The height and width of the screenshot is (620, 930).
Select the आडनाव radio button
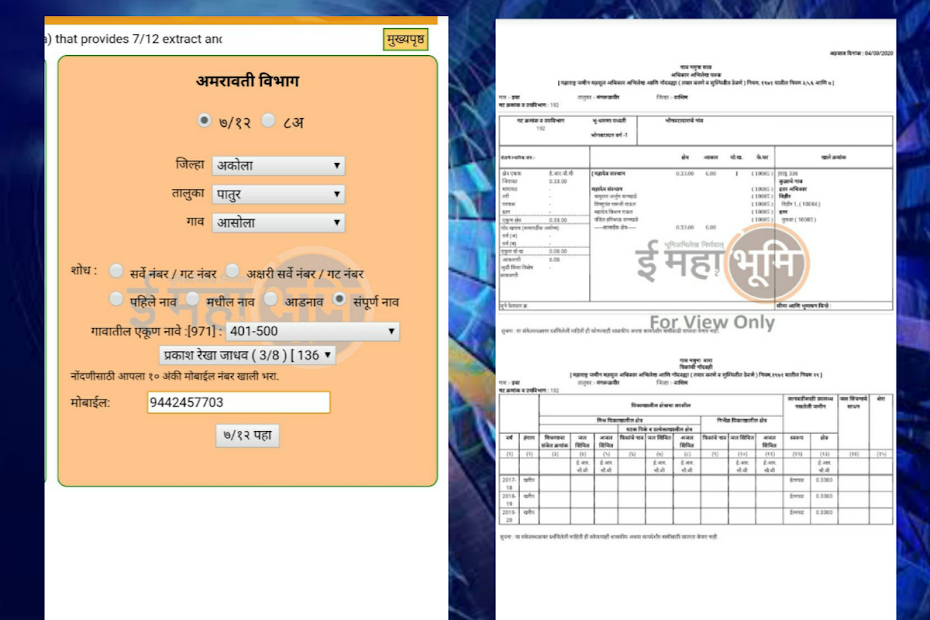[x=270, y=298]
